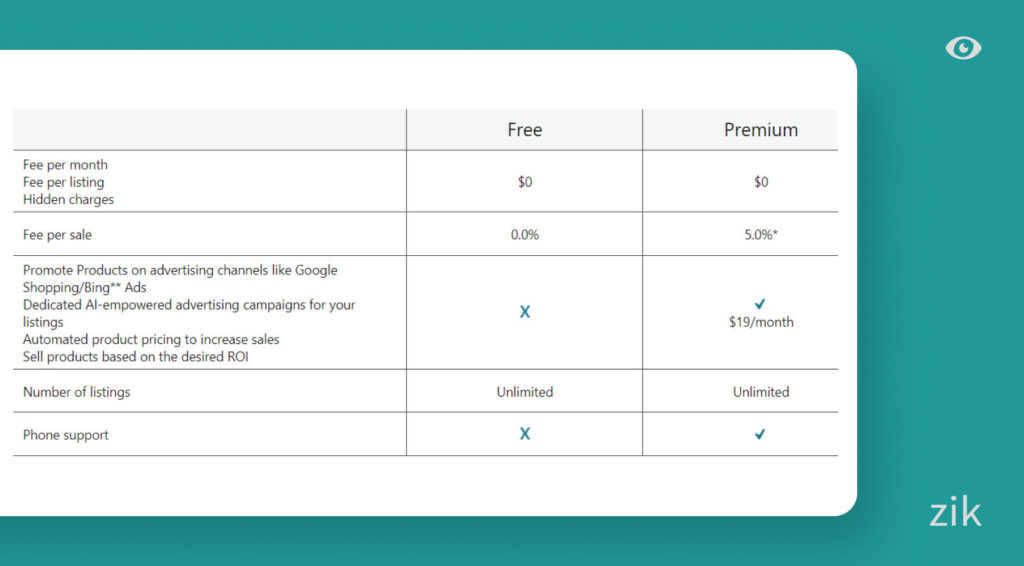Image resolution: width=1024 pixels, height=566 pixels.
Task: Click the X mark in the advertising row
Action: [525, 312]
